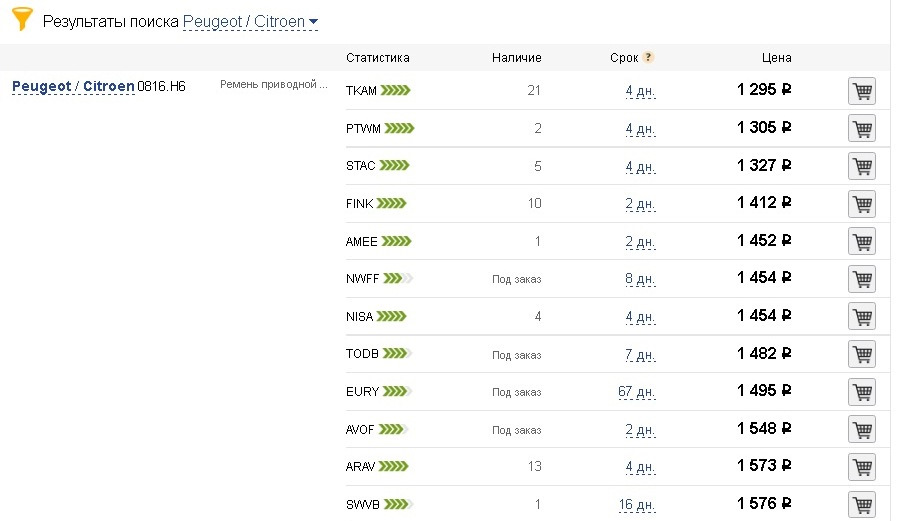Add SWVB offer at 1 576 to cart
Screen dimensions: 899x521
click(862, 504)
